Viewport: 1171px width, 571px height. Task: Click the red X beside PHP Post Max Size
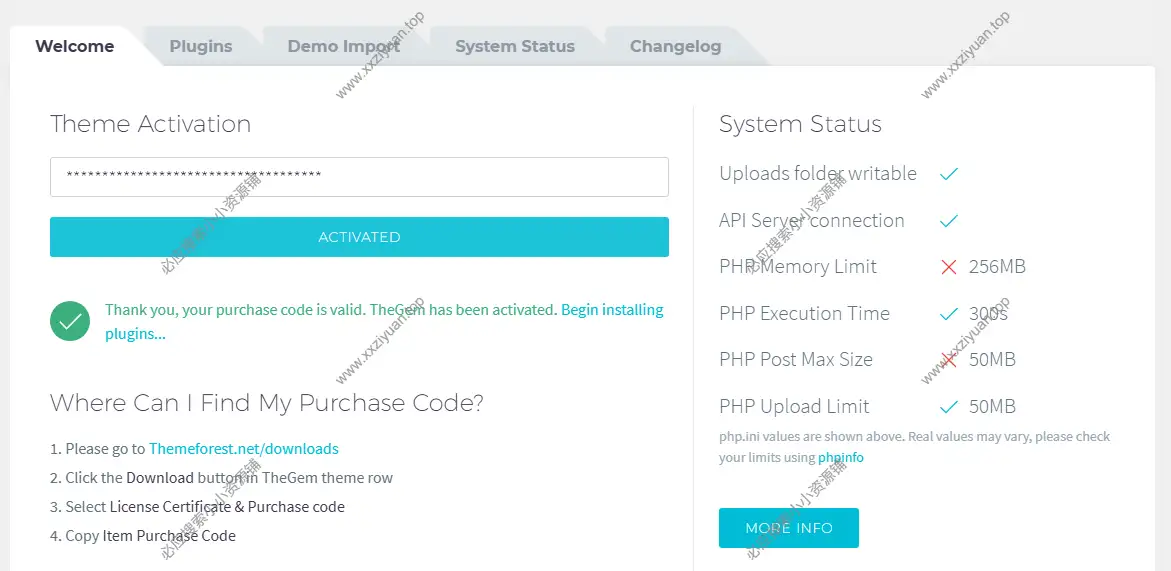[x=949, y=360]
